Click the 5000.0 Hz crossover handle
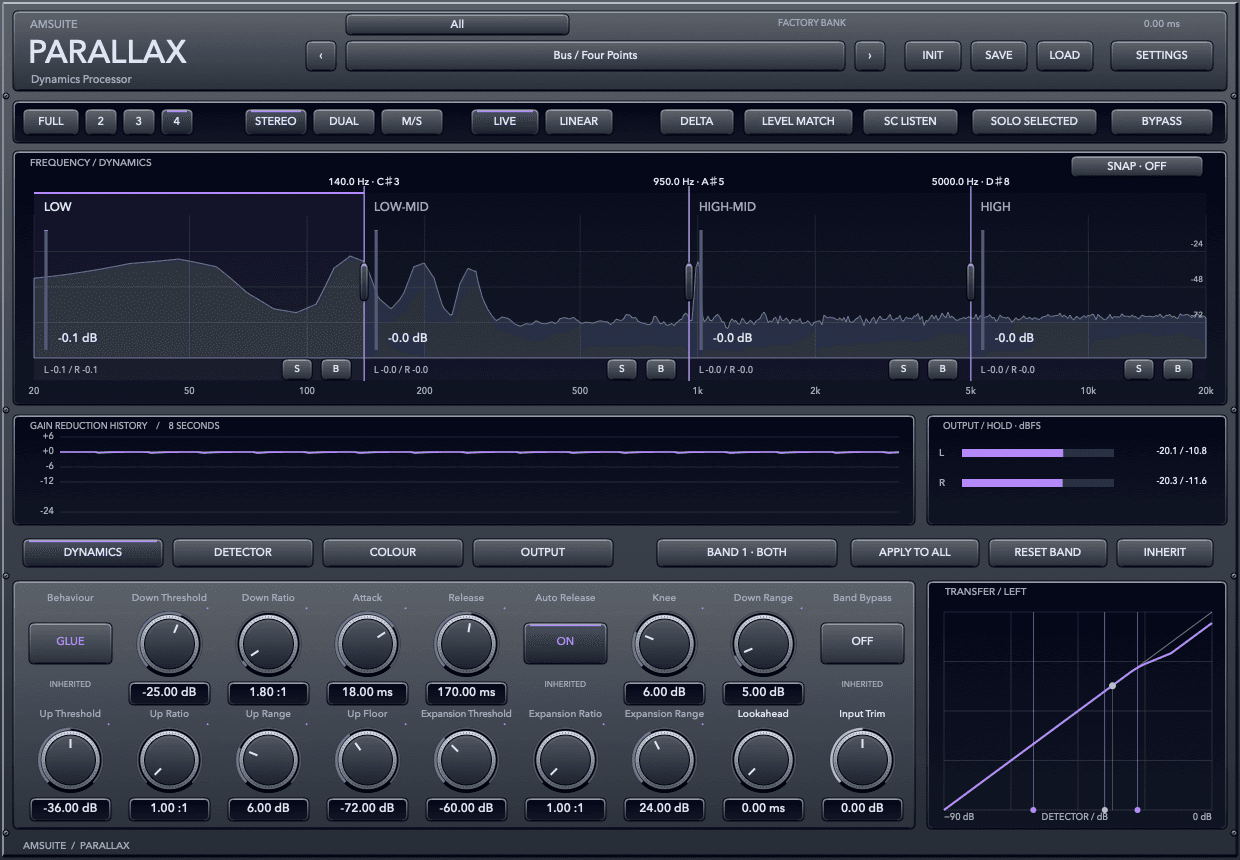Image resolution: width=1240 pixels, height=860 pixels. tap(970, 282)
